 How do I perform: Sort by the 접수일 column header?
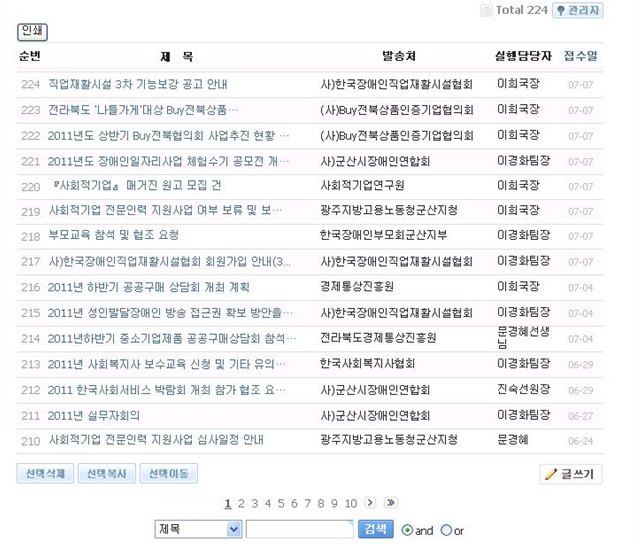[x=580, y=56]
